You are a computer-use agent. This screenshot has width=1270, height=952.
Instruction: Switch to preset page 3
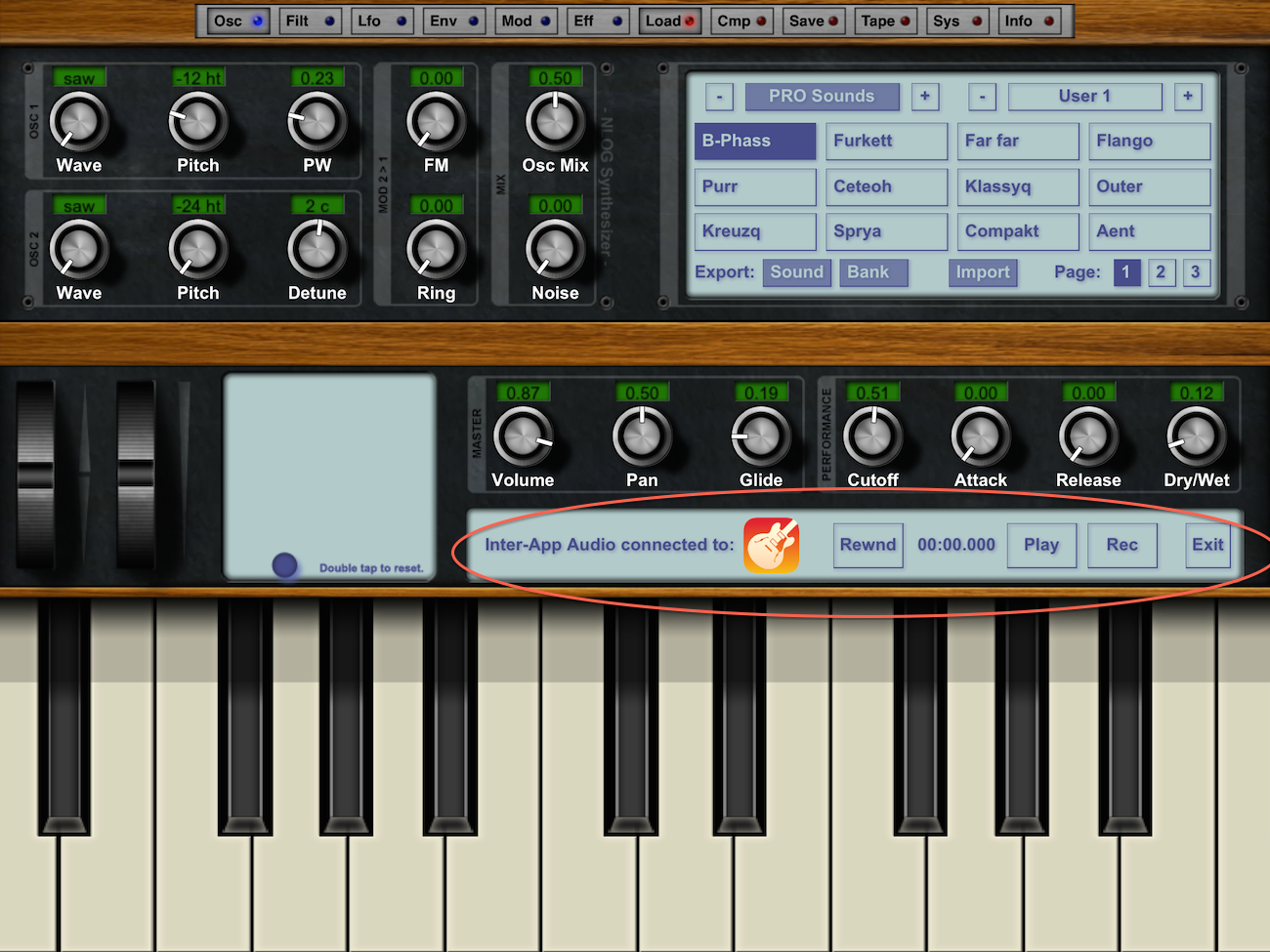click(1195, 272)
